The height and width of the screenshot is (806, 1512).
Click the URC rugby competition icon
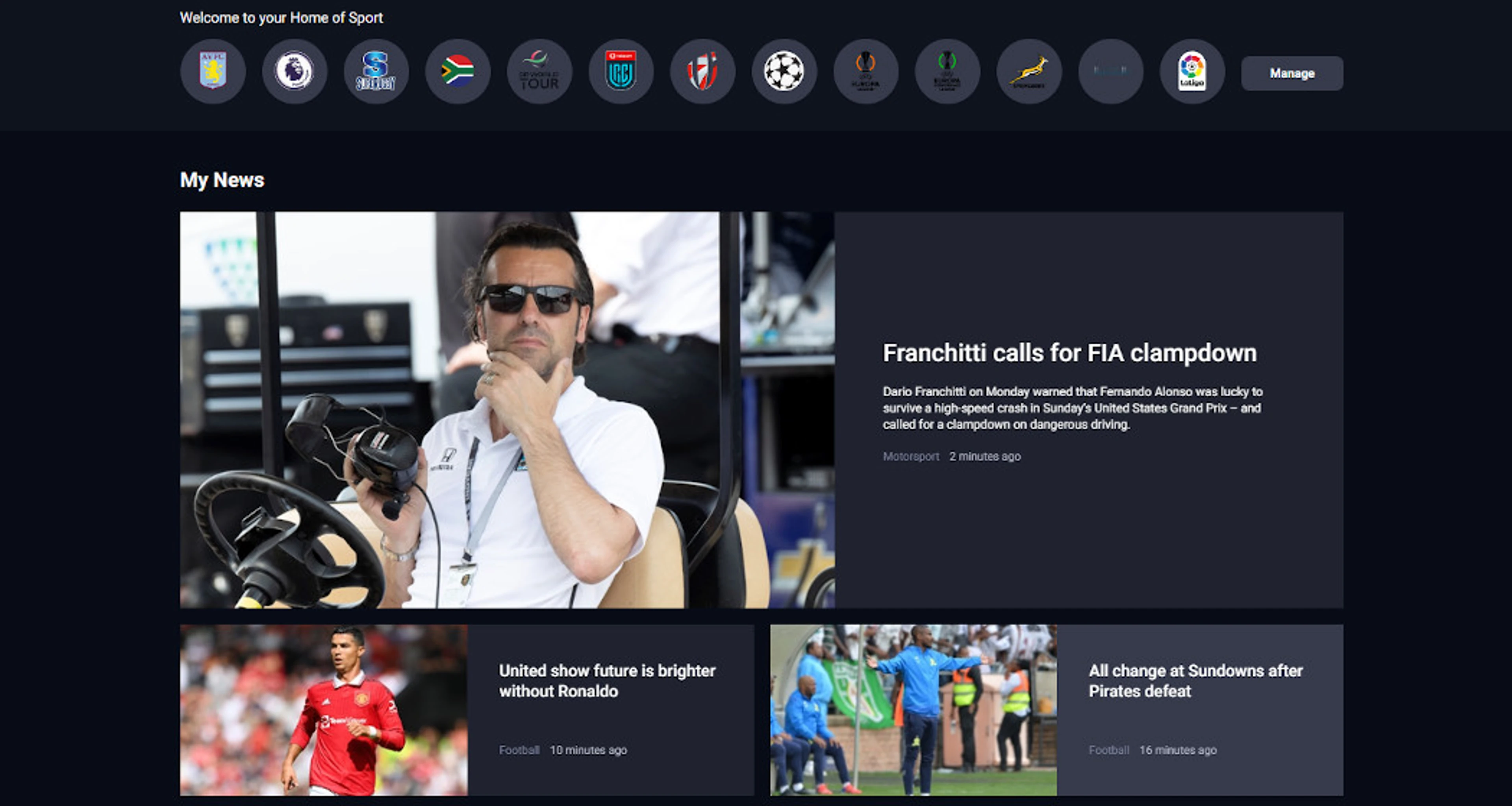point(621,71)
